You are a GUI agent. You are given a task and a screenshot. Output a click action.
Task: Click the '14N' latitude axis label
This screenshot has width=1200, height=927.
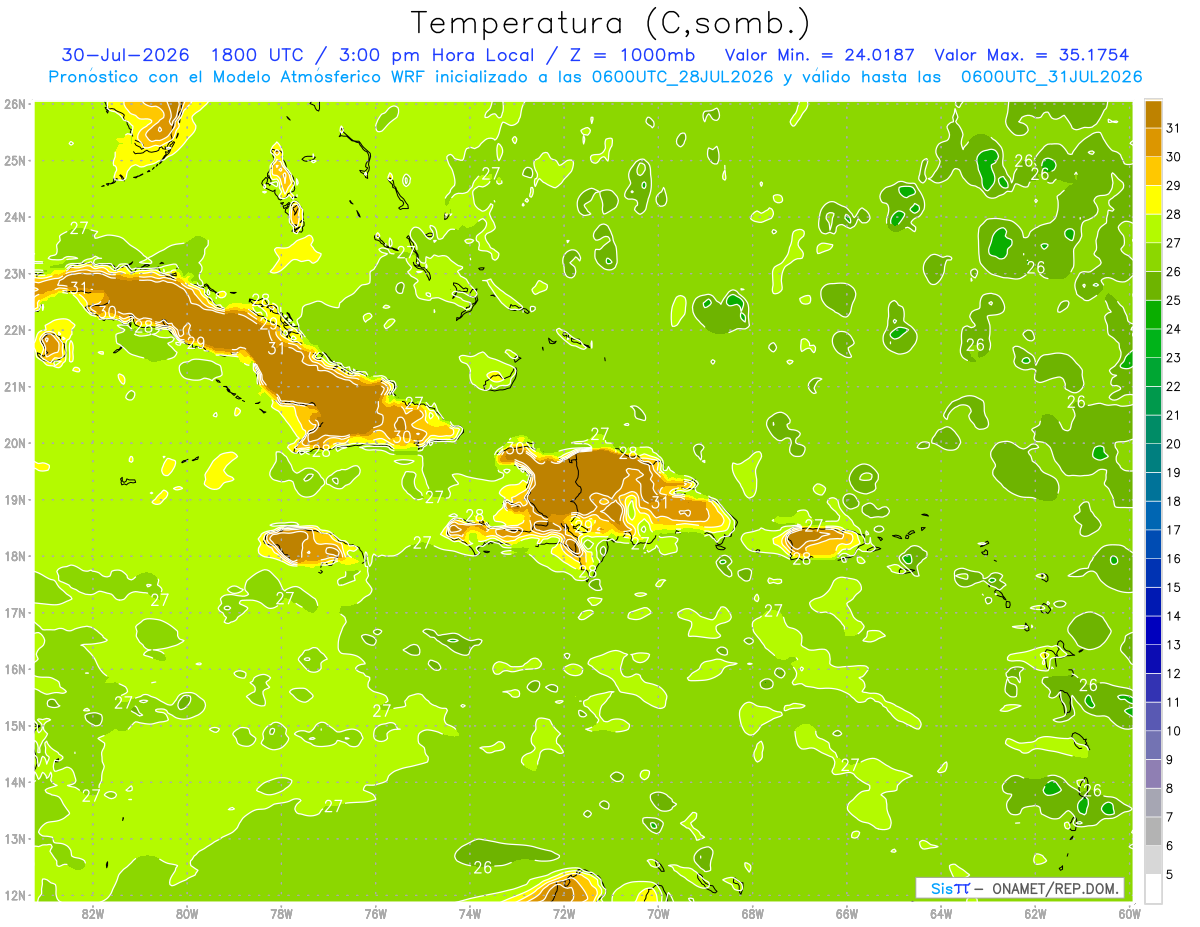[x=15, y=782]
